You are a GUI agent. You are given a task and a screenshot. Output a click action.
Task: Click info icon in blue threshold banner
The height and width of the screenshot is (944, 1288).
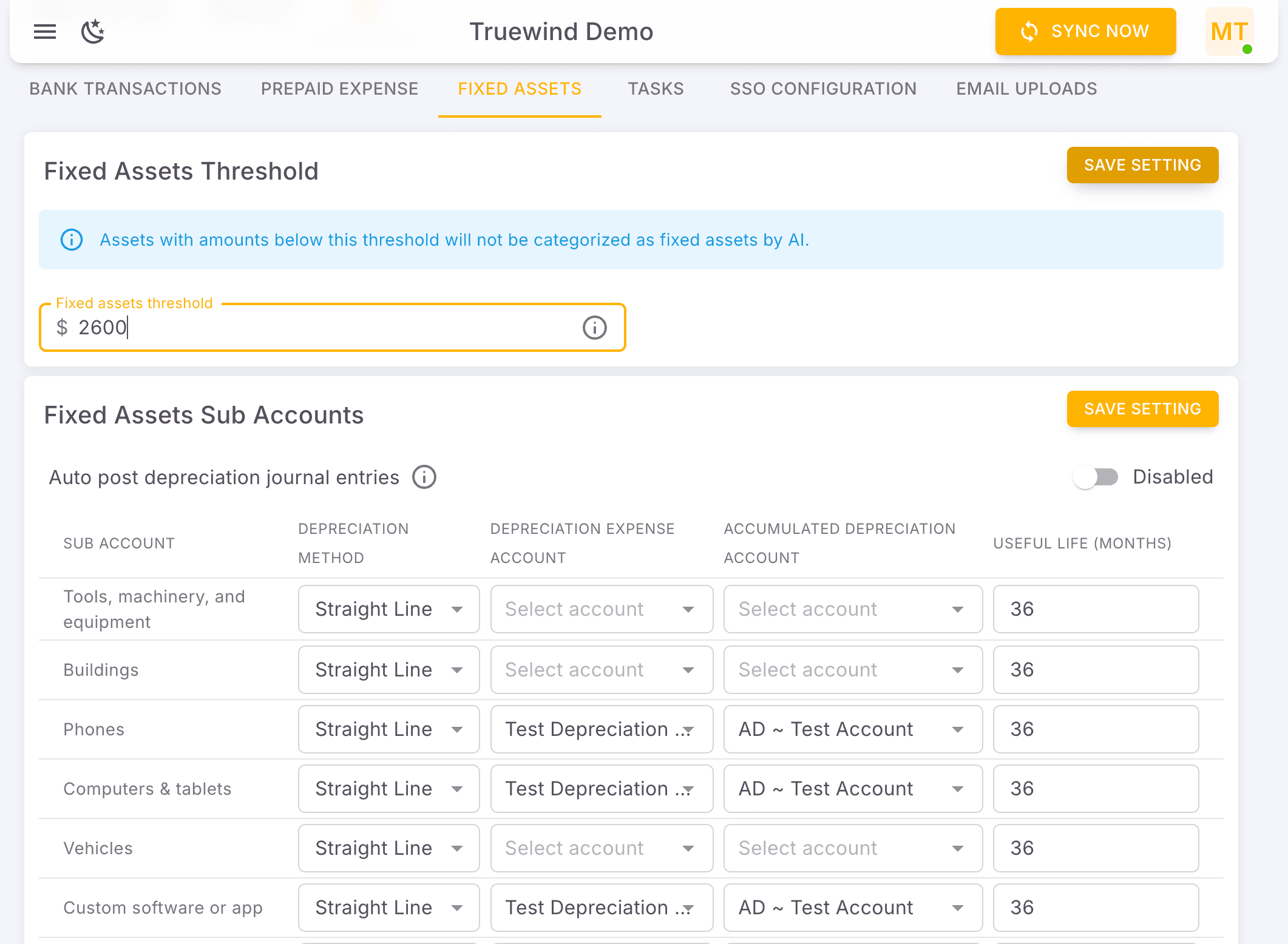pos(72,240)
